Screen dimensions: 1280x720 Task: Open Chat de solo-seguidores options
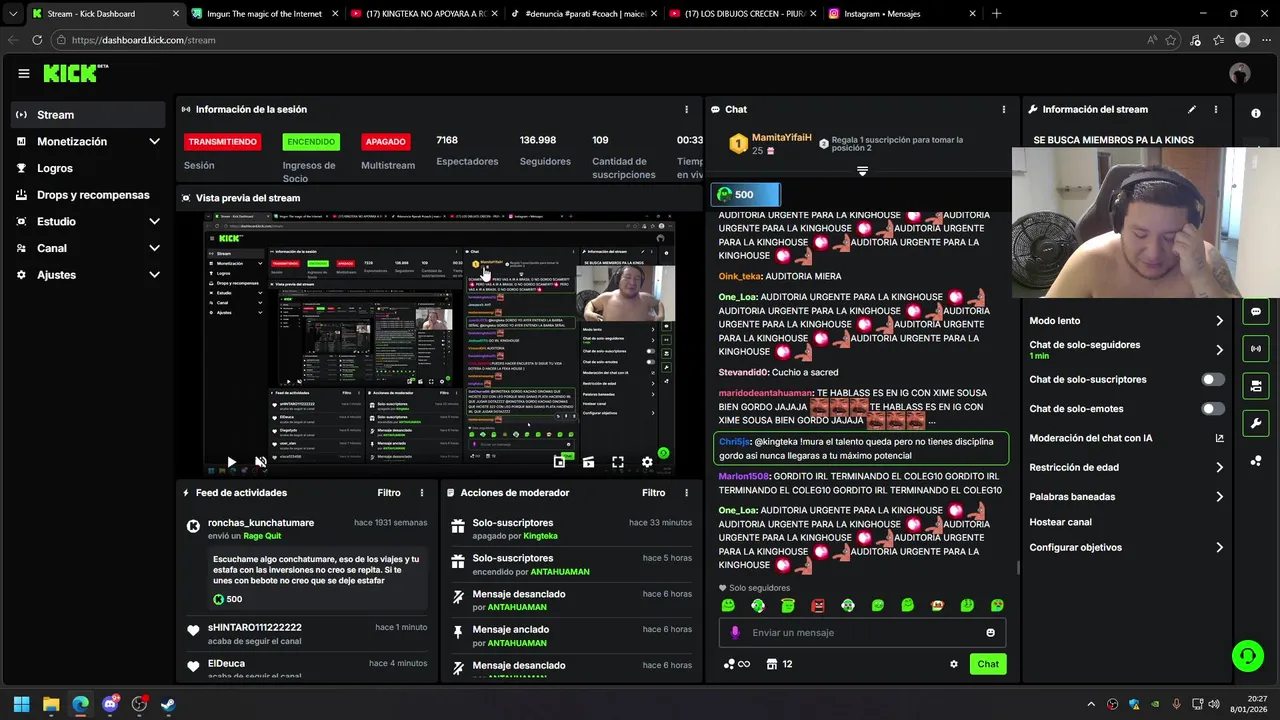pos(1127,350)
